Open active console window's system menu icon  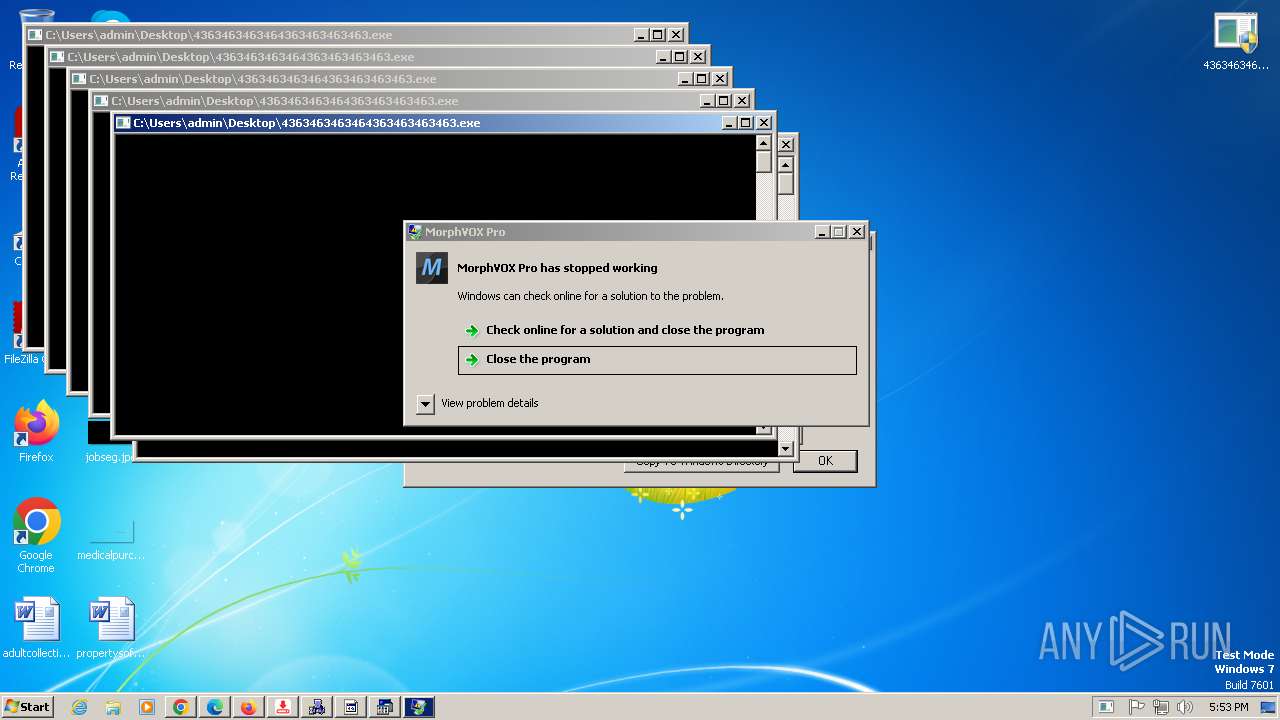123,123
